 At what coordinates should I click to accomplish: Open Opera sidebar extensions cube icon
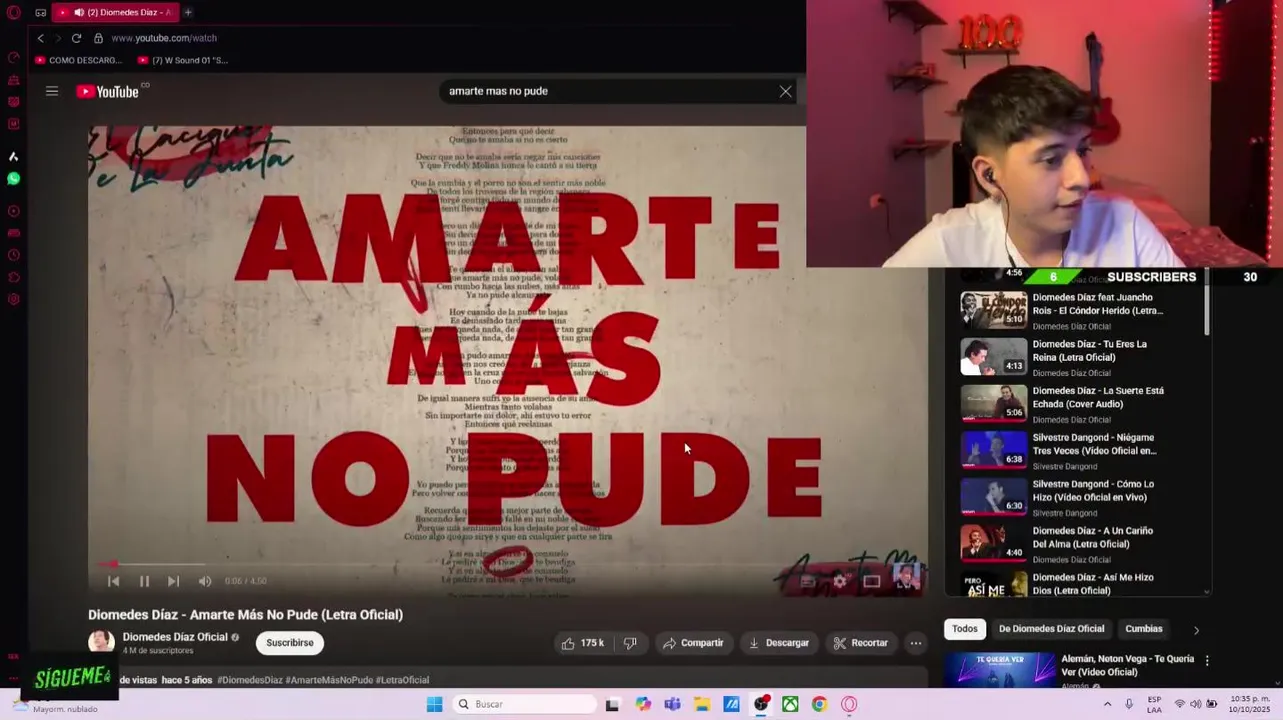click(x=13, y=277)
